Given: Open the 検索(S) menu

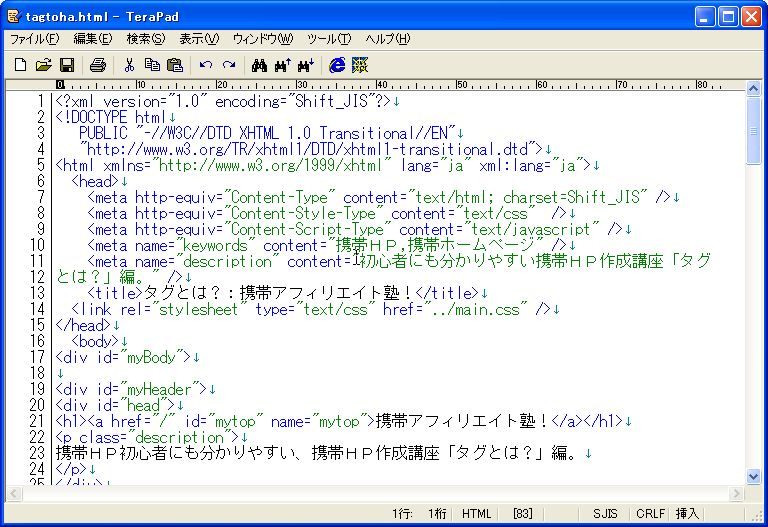Looking at the screenshot, I should (146, 39).
